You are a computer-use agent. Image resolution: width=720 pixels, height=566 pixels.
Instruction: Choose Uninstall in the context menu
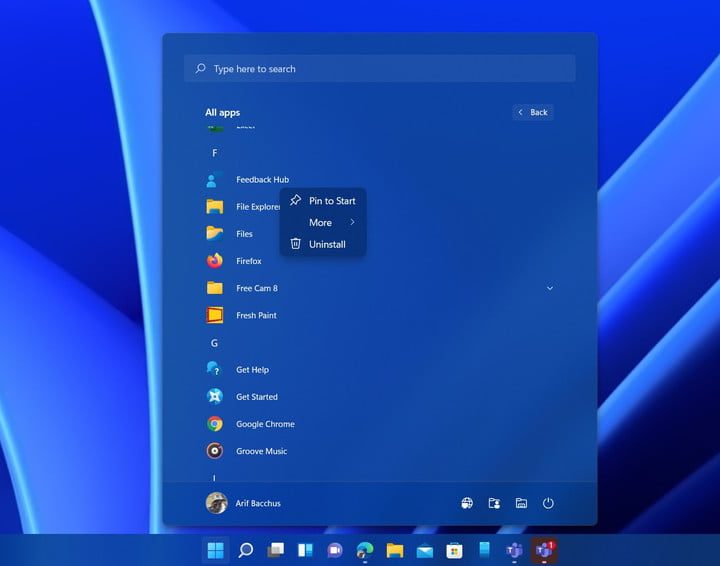(323, 244)
